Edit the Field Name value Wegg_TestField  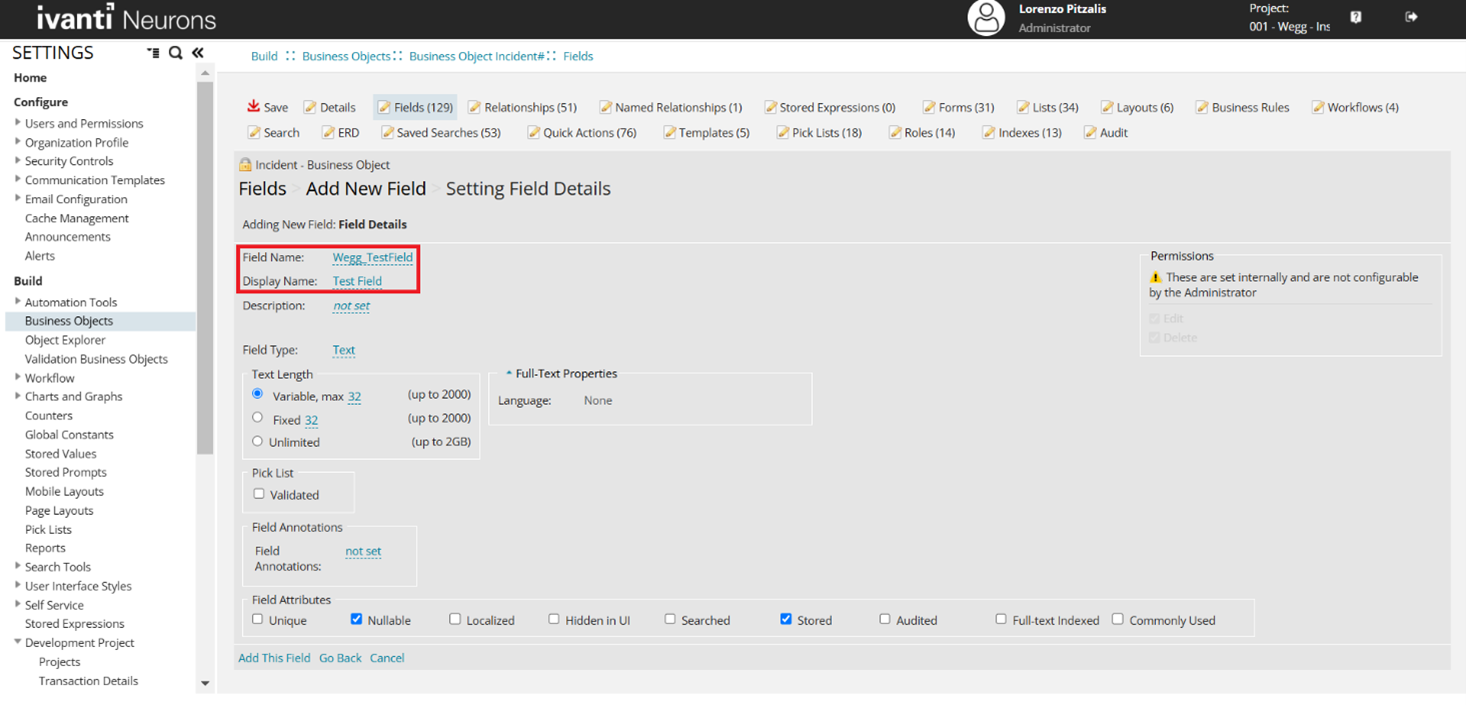pyautogui.click(x=373, y=257)
